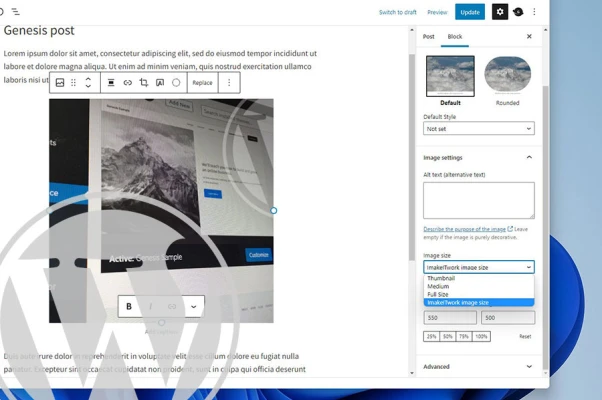
Task: Open more caption formatting options chevron
Action: click(194, 306)
